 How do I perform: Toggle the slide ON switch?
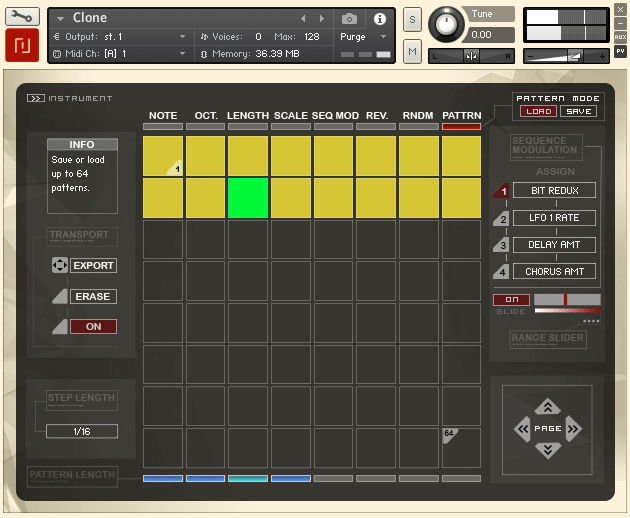(x=511, y=299)
